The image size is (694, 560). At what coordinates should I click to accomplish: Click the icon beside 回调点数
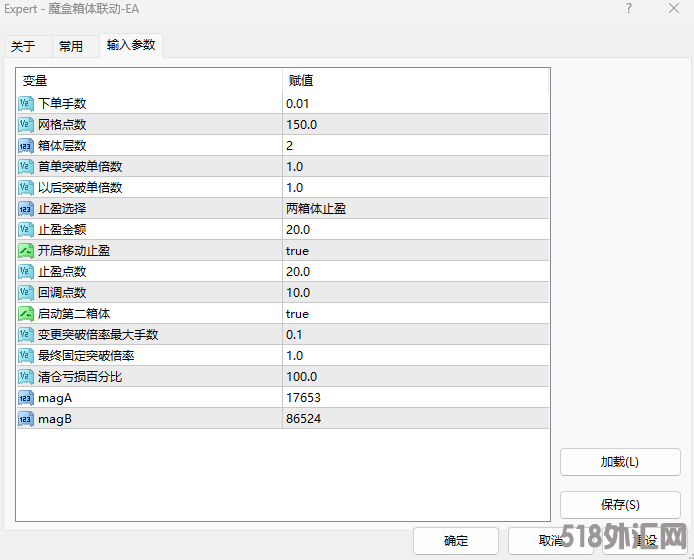pos(26,293)
